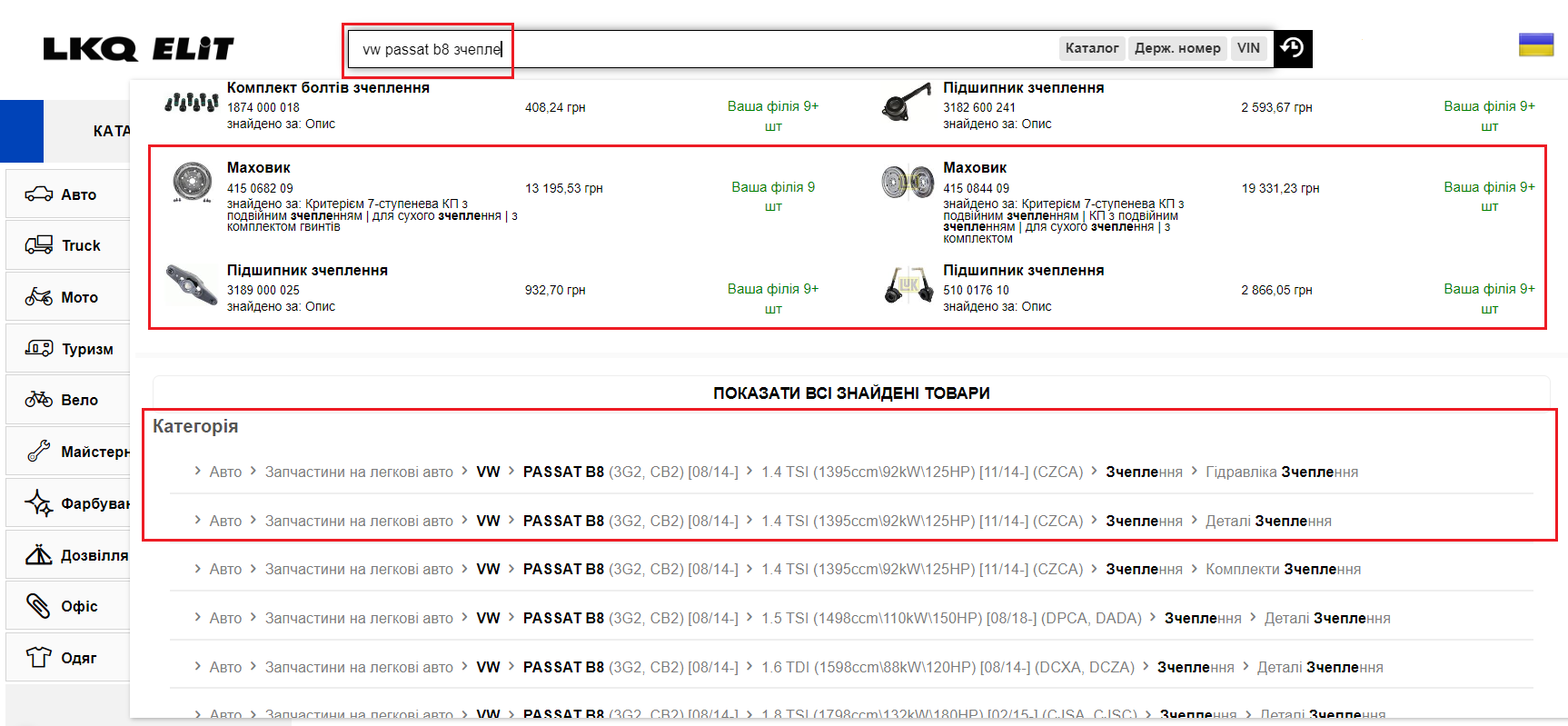Click the flywheel thumbnail for 415 0844 09
Viewport: 1568px width, 726px height.
(907, 182)
